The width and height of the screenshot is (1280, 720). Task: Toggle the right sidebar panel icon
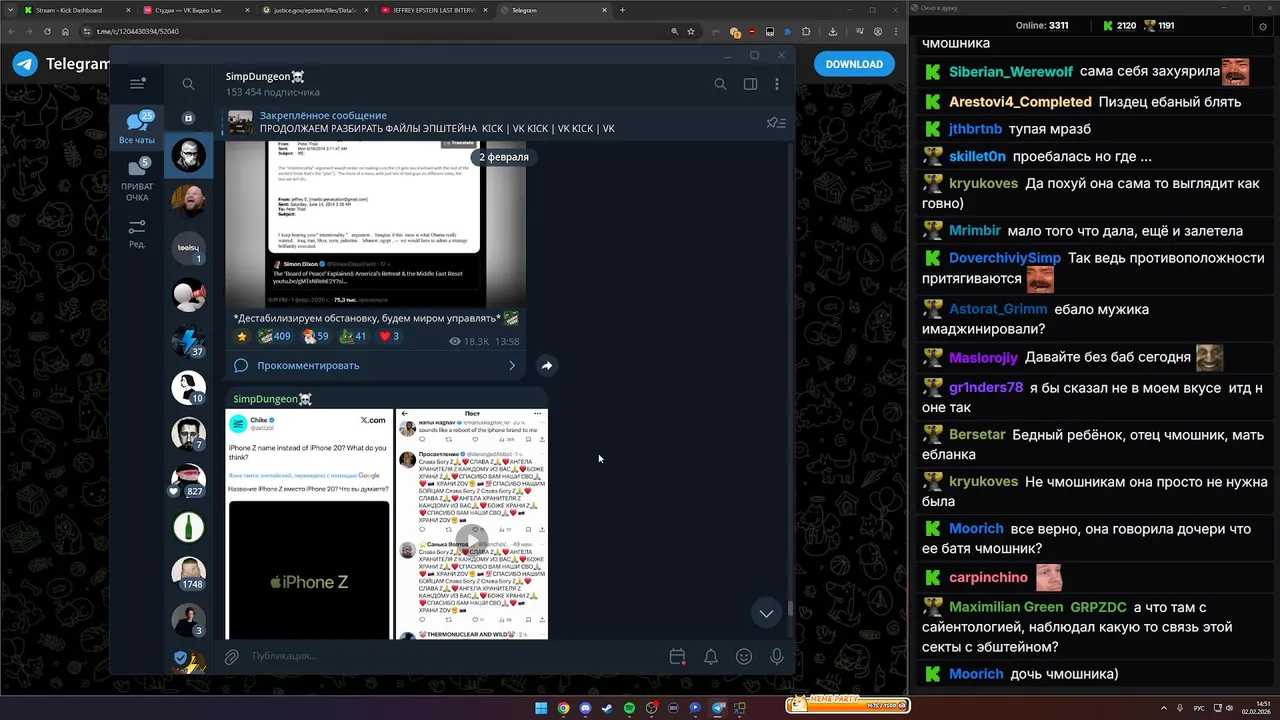click(x=750, y=84)
